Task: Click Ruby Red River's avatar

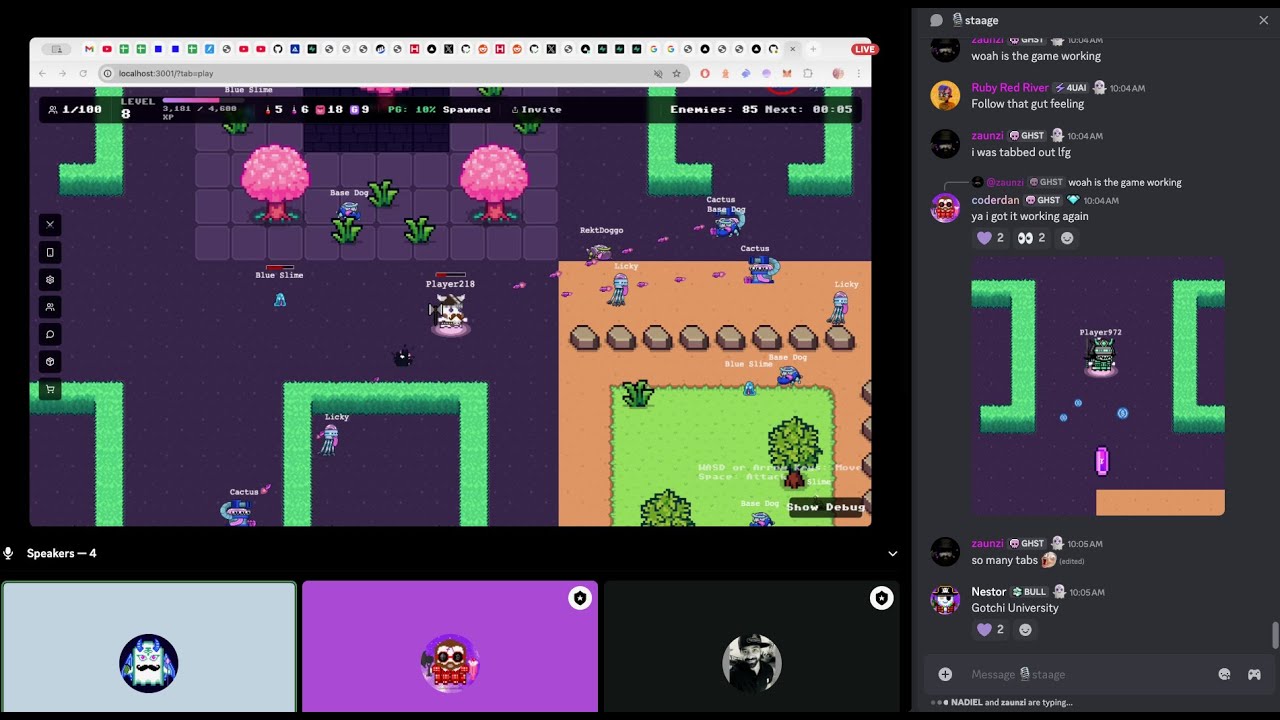Action: click(945, 96)
